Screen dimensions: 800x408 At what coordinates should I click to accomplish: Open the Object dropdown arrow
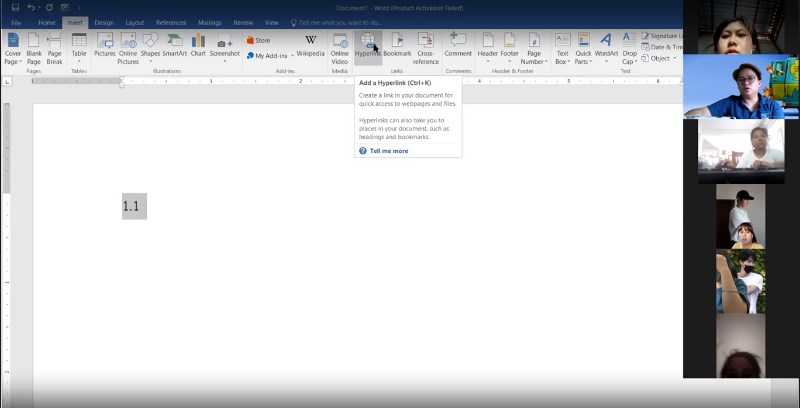[x=676, y=58]
